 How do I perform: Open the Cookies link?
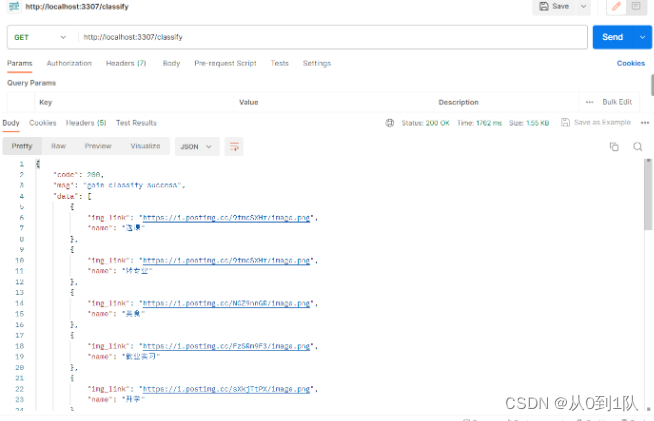(631, 63)
